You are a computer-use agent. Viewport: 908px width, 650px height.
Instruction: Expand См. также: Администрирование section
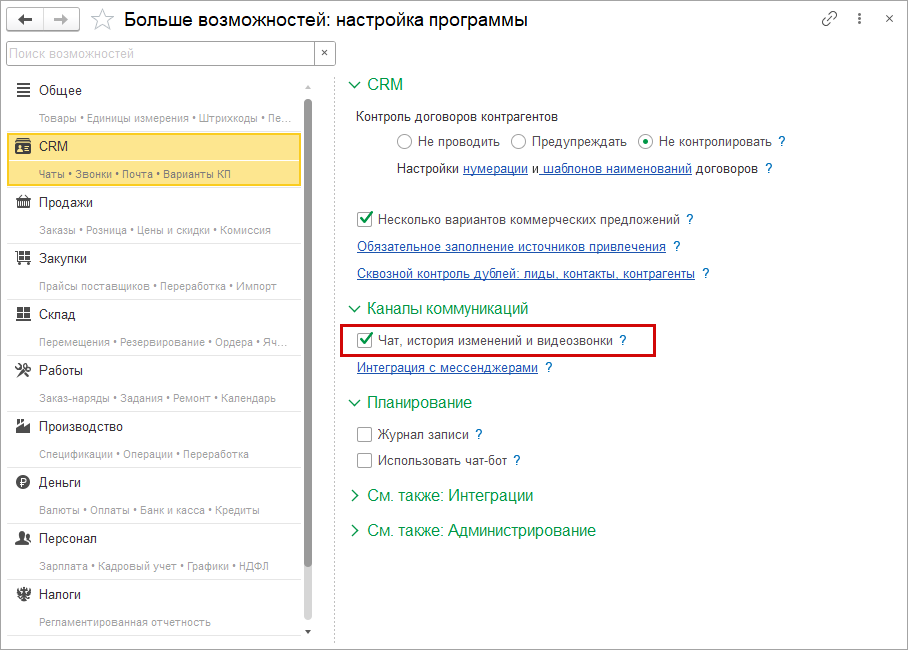tap(354, 530)
